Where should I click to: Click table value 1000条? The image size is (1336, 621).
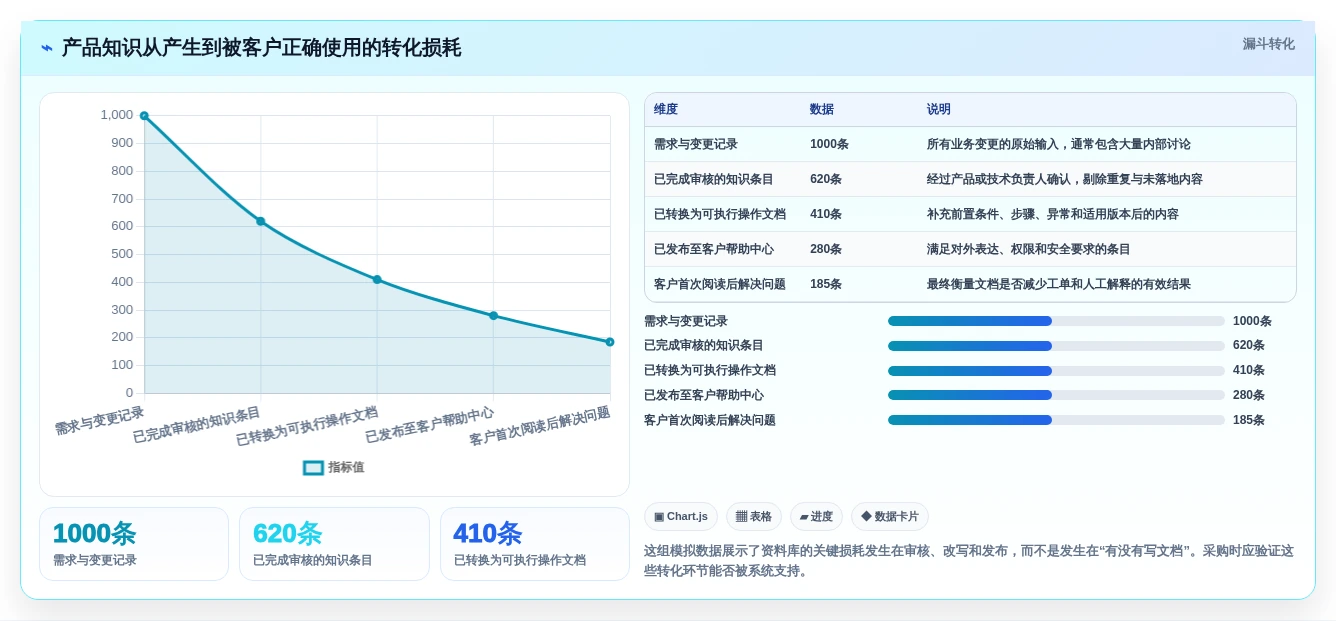[829, 144]
